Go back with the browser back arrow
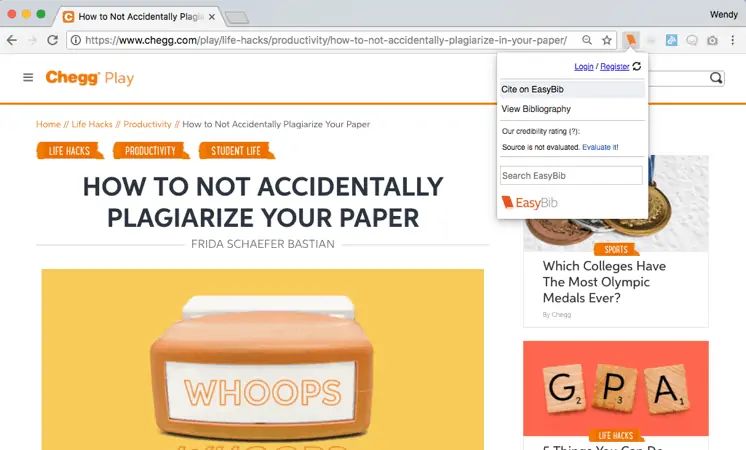 (x=12, y=40)
